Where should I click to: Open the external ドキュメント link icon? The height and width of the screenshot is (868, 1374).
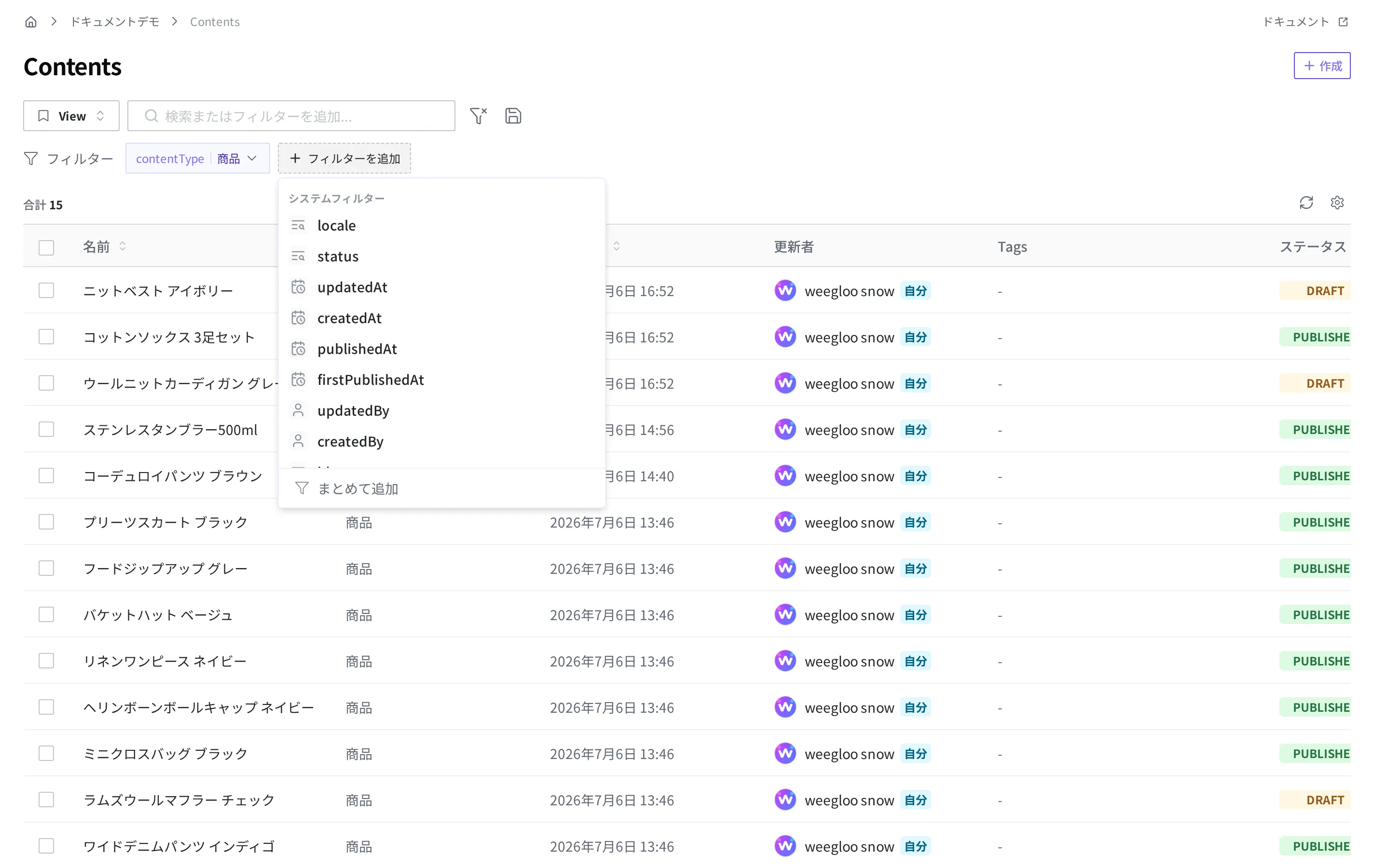coord(1343,22)
